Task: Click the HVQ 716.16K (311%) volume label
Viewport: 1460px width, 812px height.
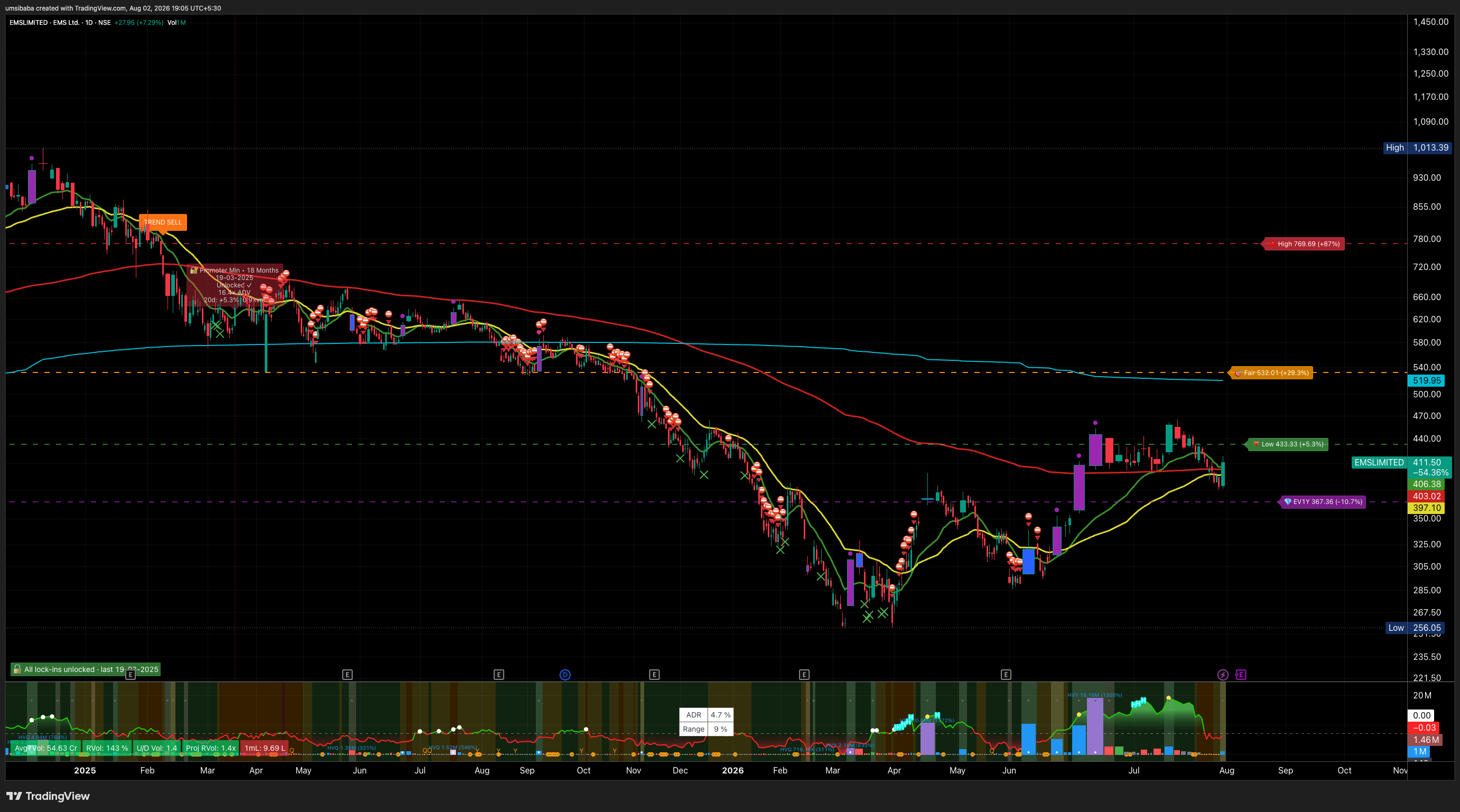Action: 806,750
